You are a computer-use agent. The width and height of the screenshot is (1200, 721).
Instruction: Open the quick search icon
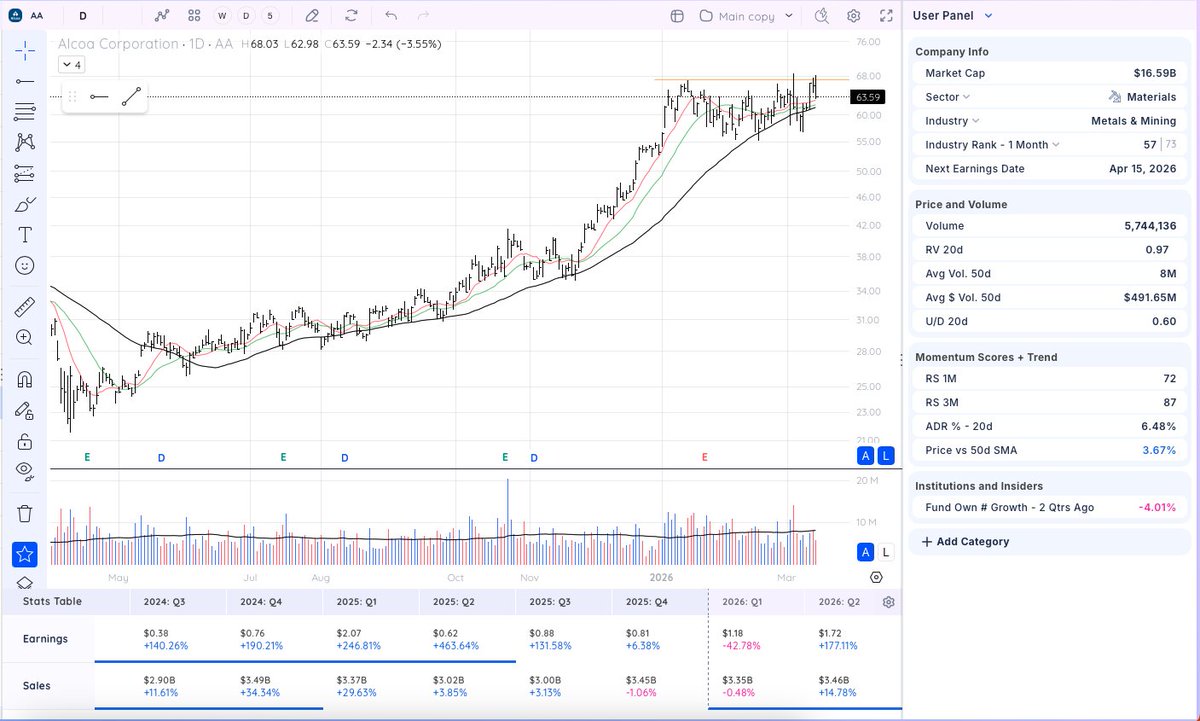pyautogui.click(x=822, y=16)
